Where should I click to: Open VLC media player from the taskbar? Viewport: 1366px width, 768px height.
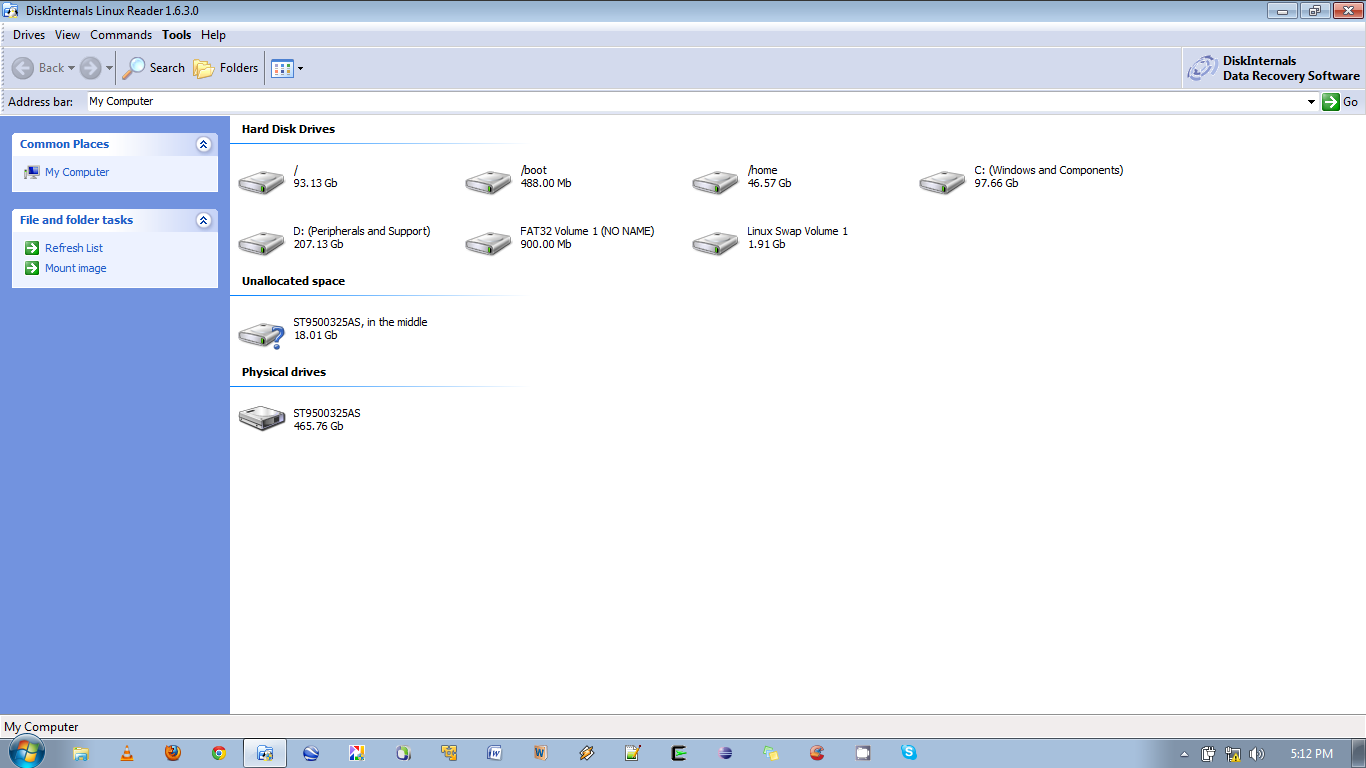pos(126,753)
